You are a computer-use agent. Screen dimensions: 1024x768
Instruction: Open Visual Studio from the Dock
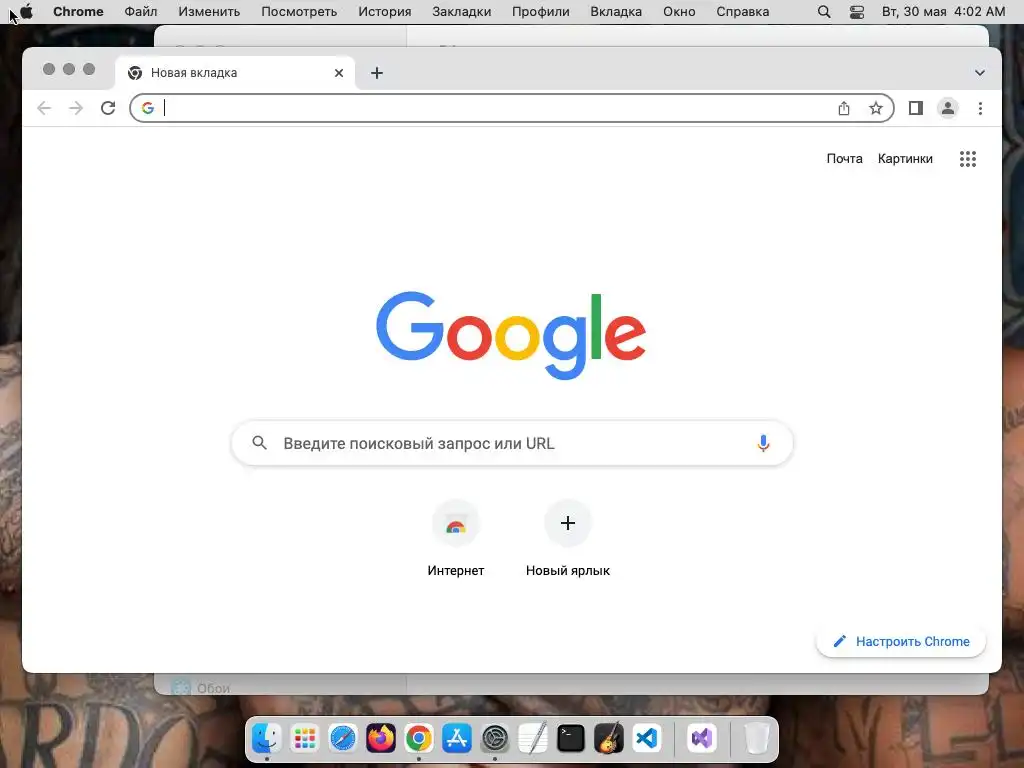[701, 739]
